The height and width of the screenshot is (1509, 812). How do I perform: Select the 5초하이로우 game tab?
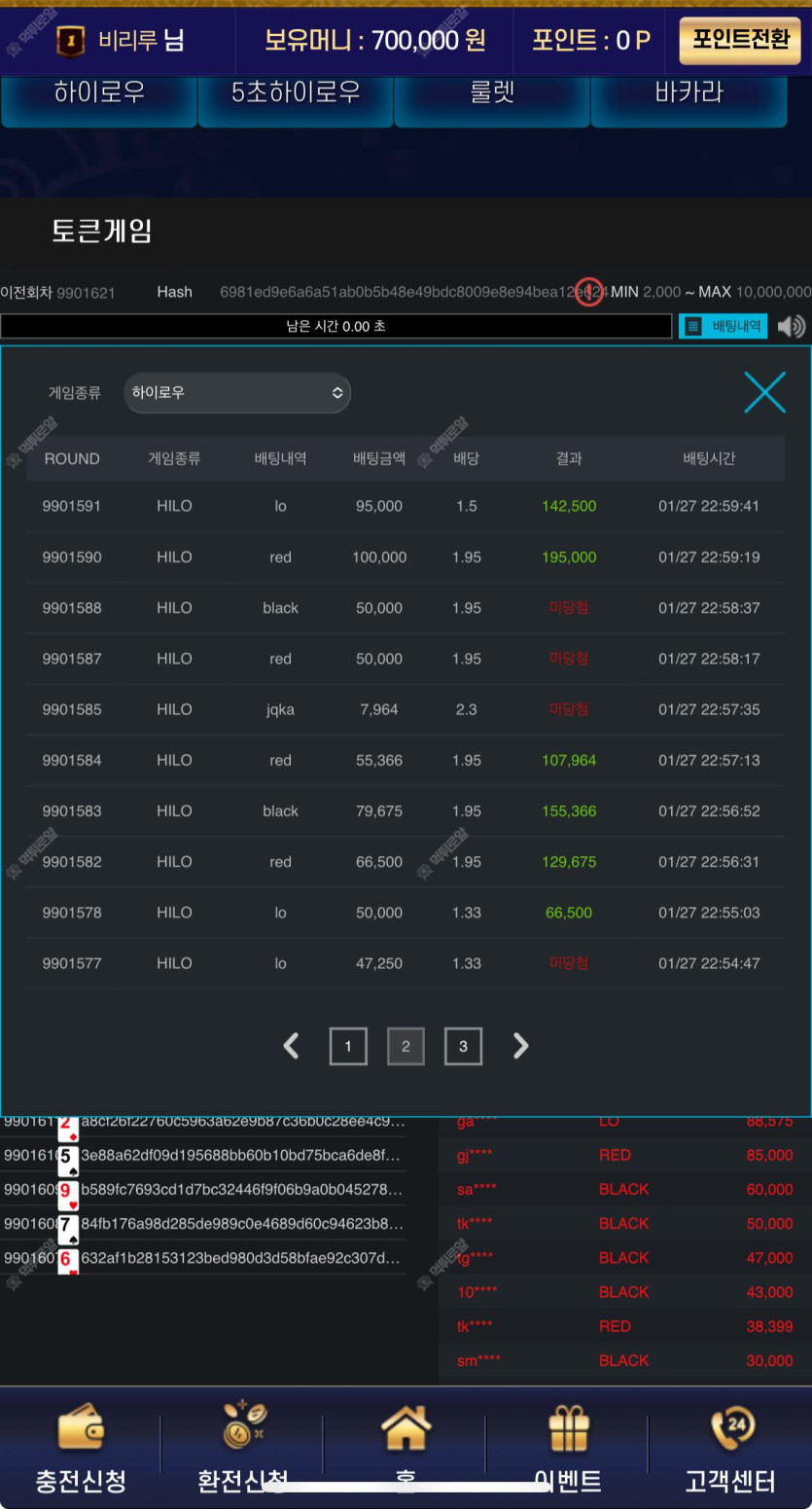[296, 95]
